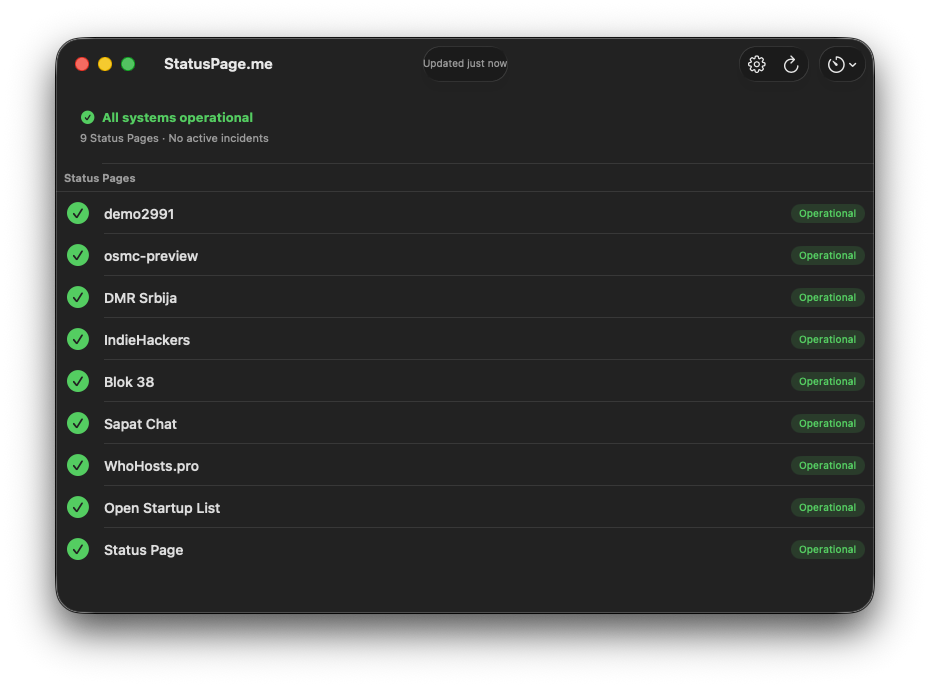Viewport: 930px width, 687px height.
Task: Open the Blok 38 entry
Action: click(465, 381)
